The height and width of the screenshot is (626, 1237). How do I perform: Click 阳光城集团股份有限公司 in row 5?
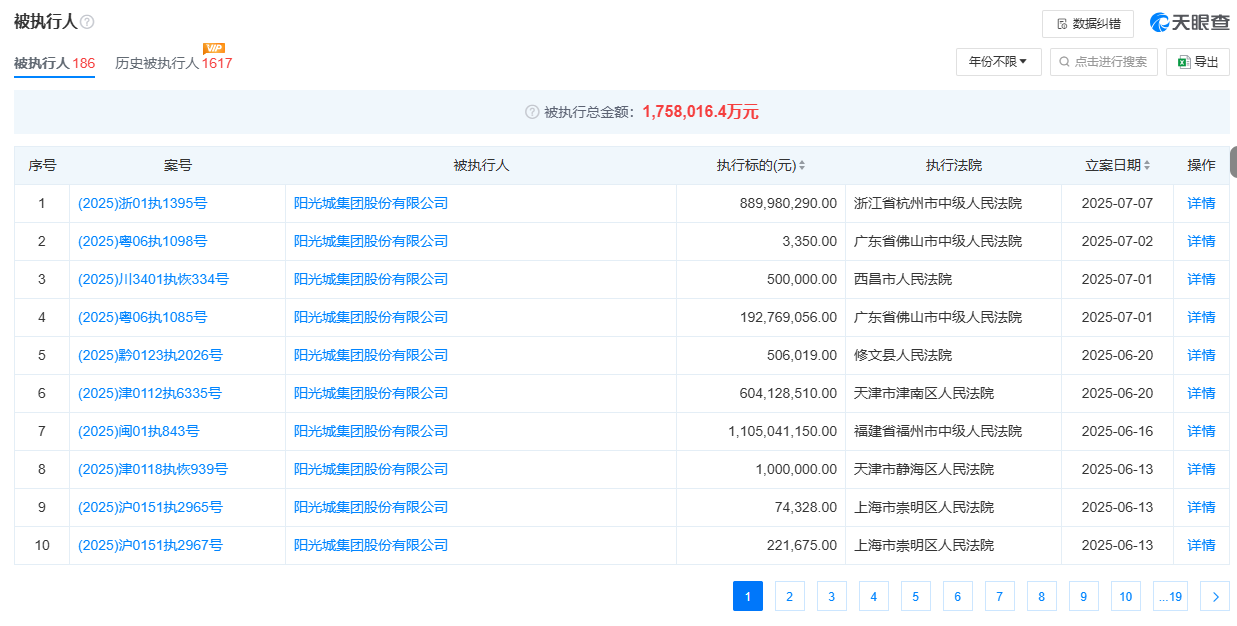(x=371, y=355)
